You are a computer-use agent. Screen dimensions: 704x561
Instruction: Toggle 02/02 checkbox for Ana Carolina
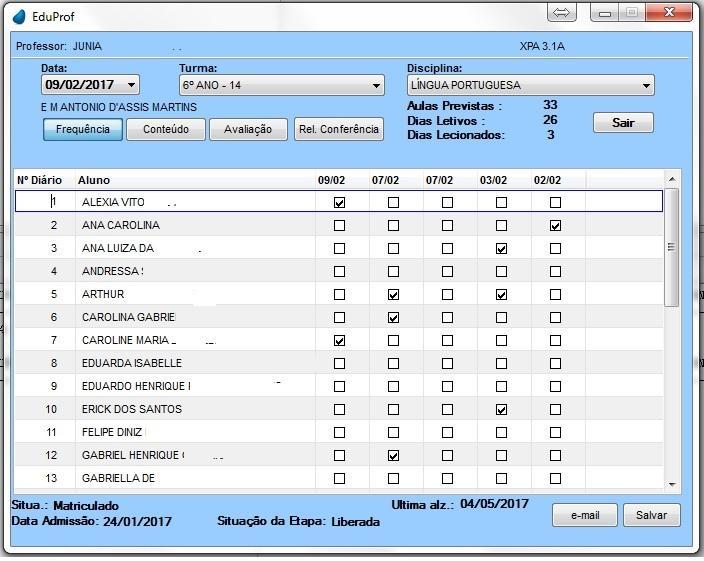coord(555,226)
